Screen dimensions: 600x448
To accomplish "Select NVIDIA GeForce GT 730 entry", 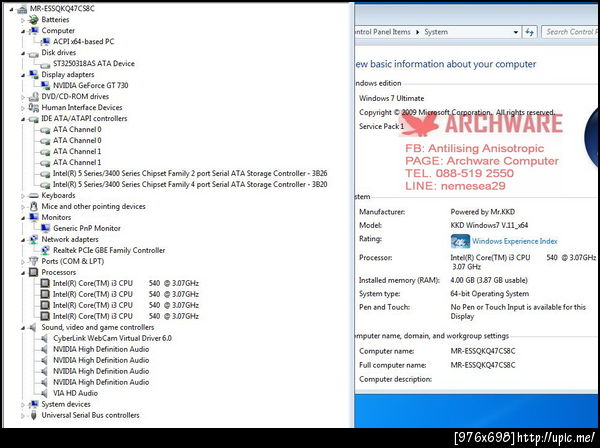I will tap(90, 85).
